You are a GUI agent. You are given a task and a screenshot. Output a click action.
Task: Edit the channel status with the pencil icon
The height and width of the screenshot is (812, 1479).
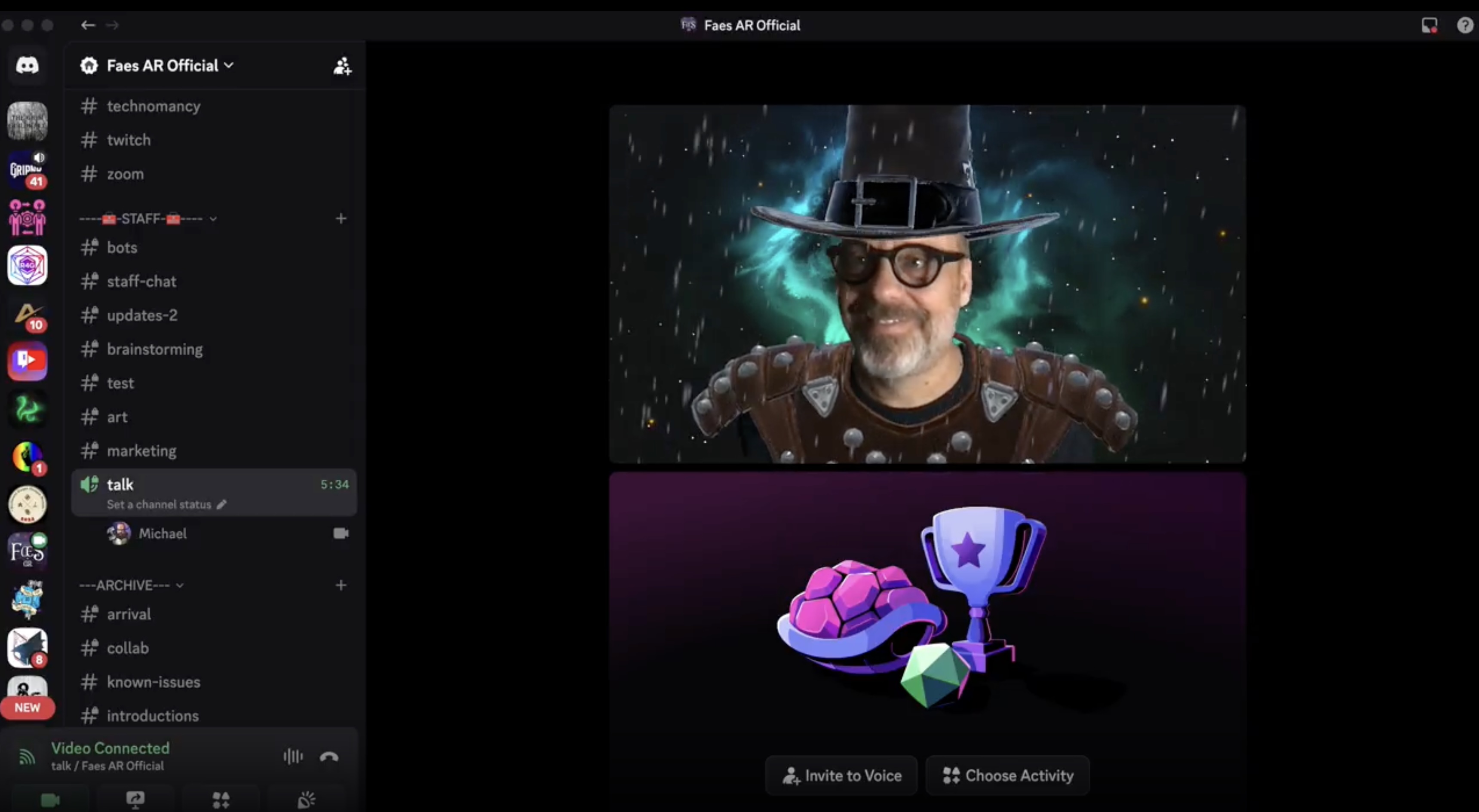tap(221, 504)
